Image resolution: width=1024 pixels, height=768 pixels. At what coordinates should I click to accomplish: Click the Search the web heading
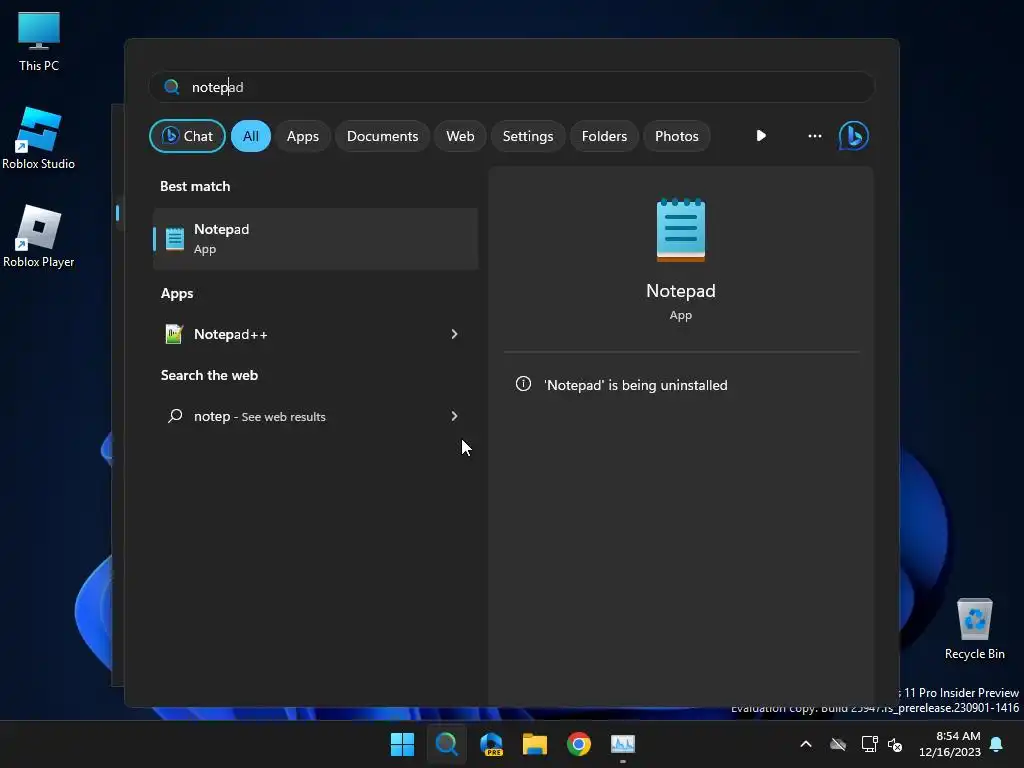pos(209,375)
